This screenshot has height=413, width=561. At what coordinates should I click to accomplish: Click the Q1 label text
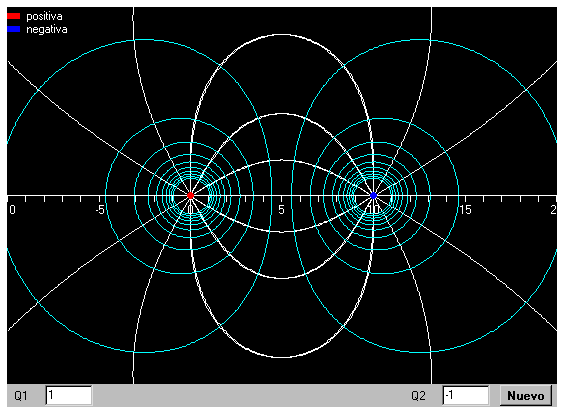[x=21, y=396]
